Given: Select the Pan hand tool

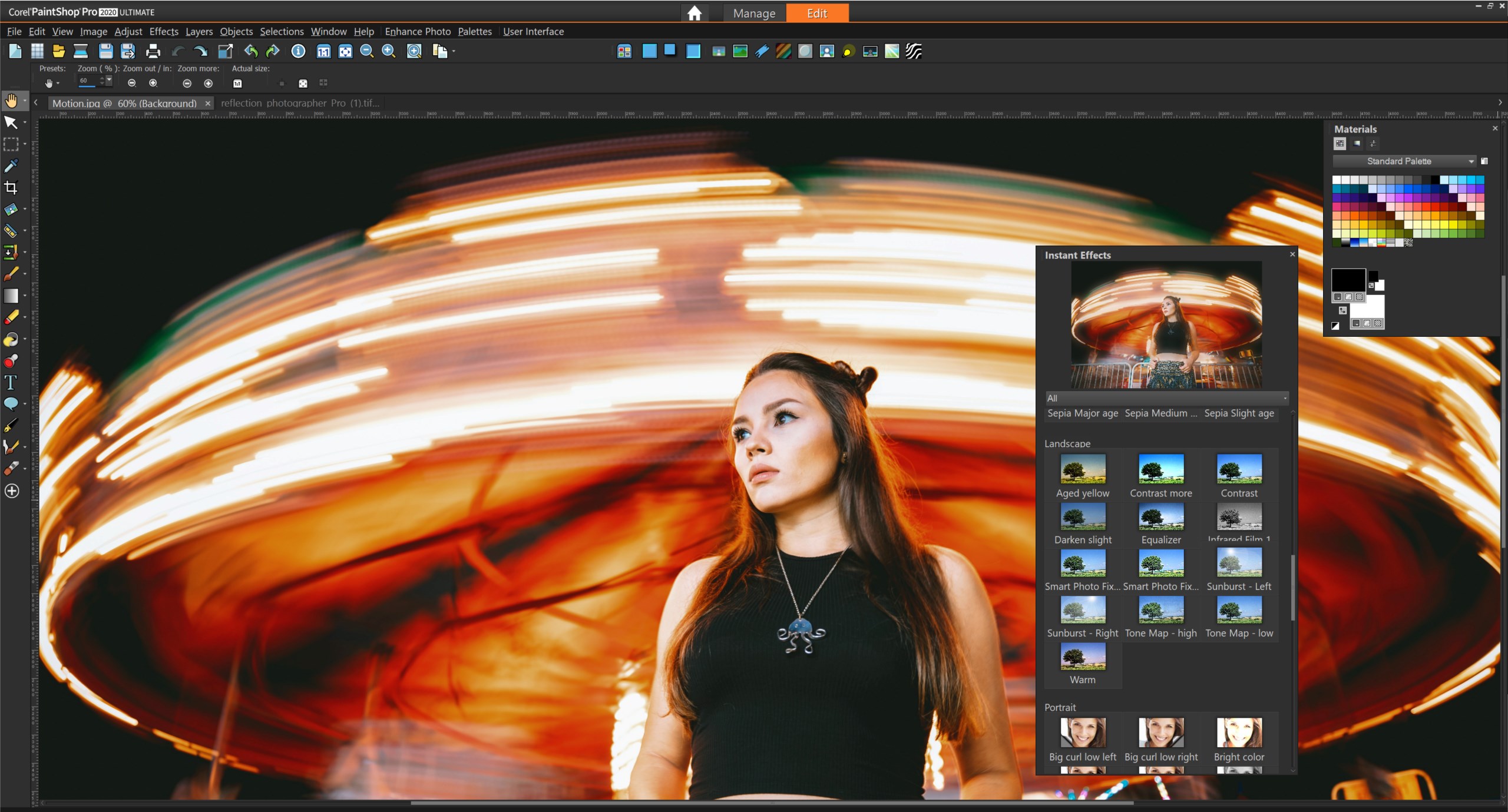Looking at the screenshot, I should [11, 101].
